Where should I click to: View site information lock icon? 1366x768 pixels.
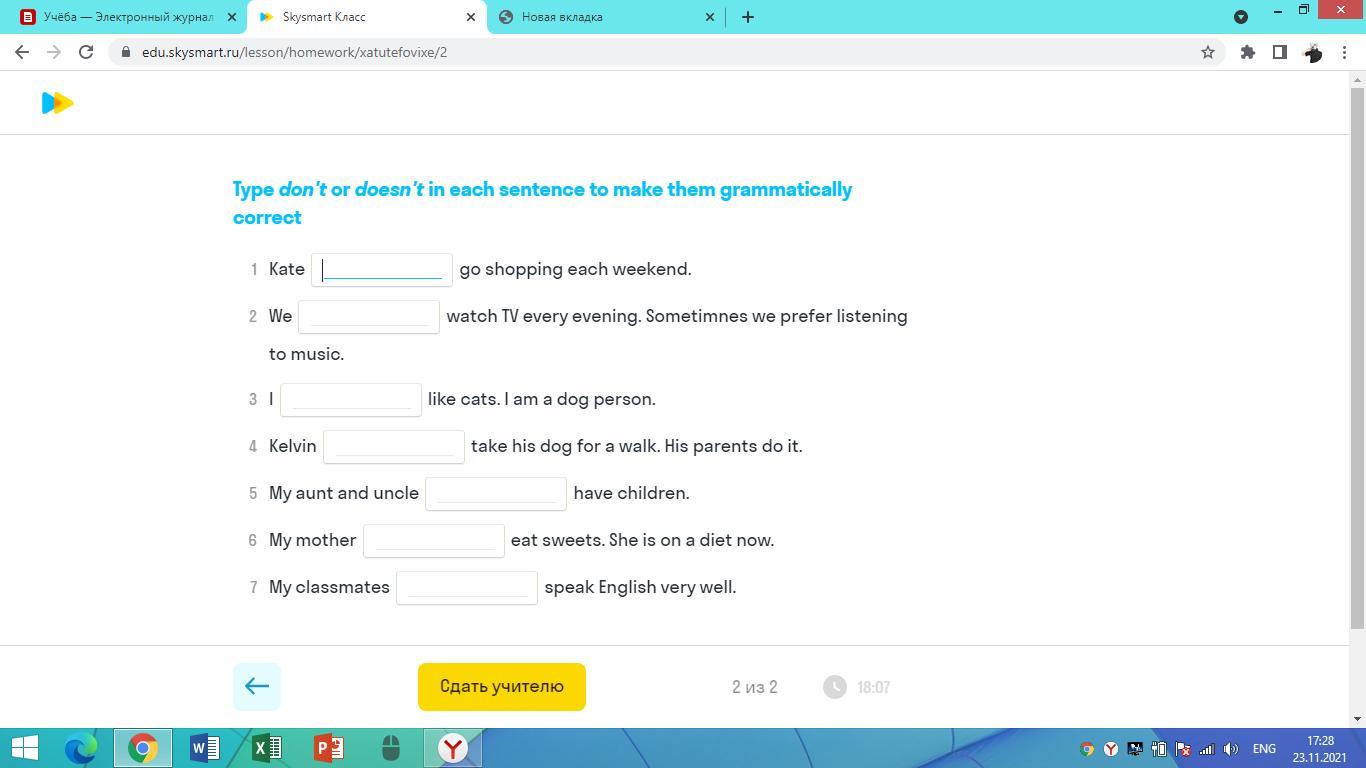(126, 52)
